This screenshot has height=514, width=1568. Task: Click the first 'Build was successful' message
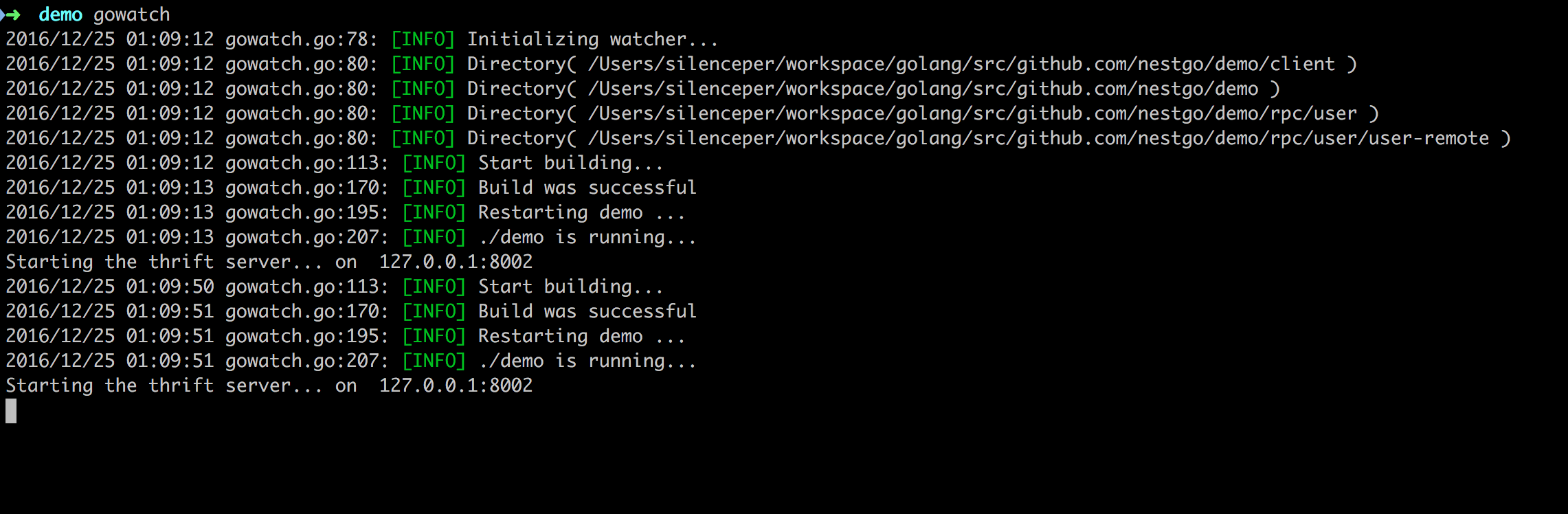587,188
